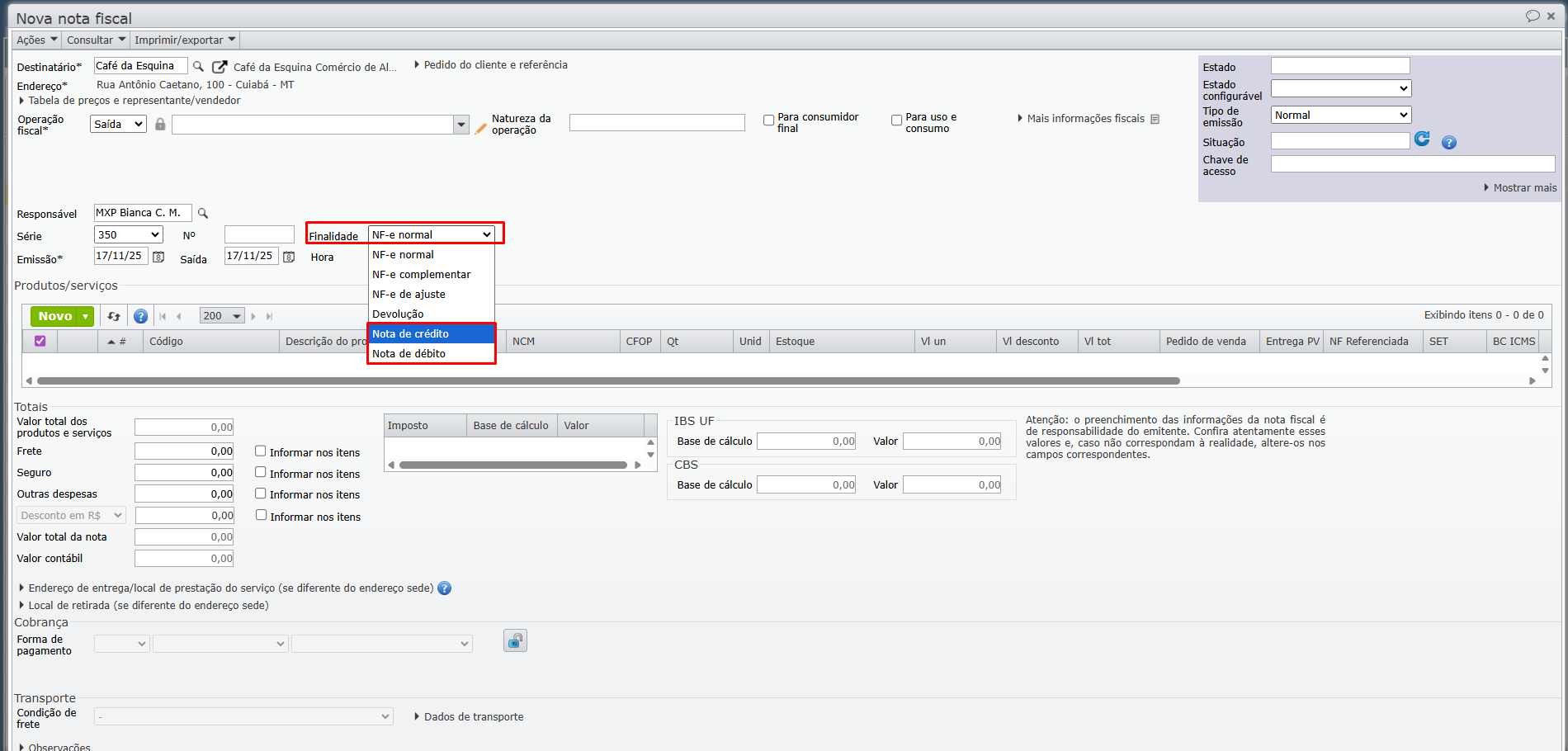Click the tax table horizontal scrollbar

point(512,465)
